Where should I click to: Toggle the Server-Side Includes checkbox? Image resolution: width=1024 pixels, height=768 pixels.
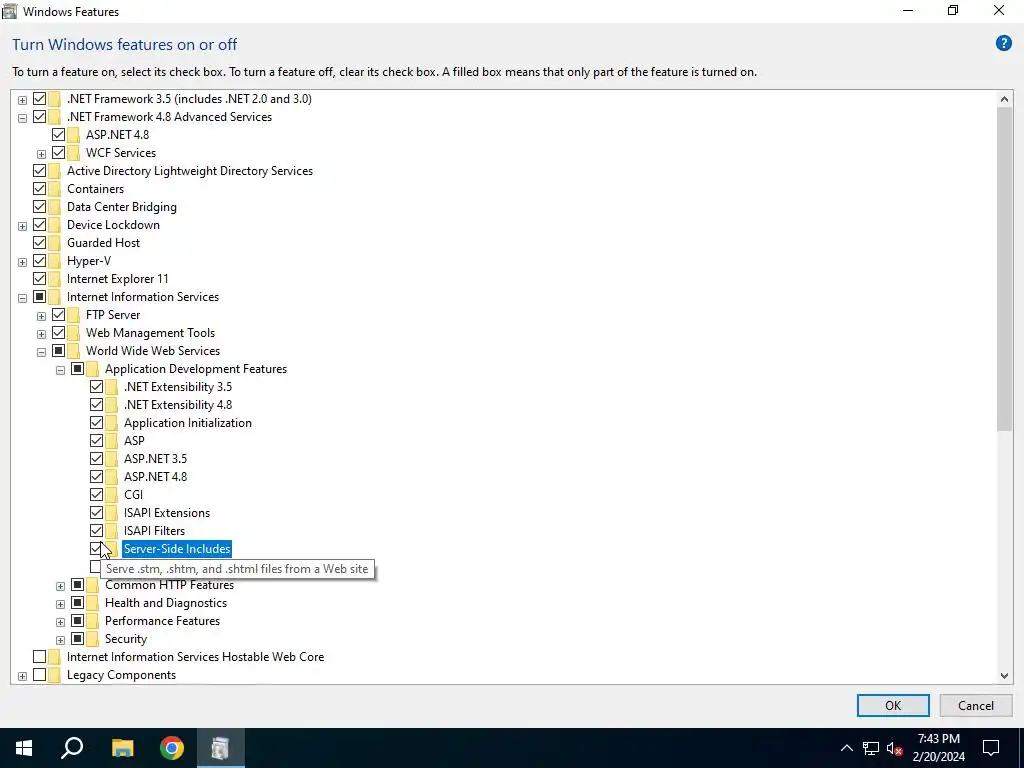tap(96, 549)
